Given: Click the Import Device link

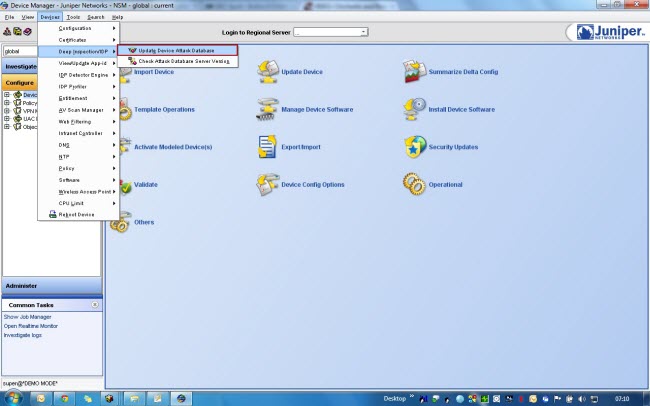Looking at the screenshot, I should (154, 72).
